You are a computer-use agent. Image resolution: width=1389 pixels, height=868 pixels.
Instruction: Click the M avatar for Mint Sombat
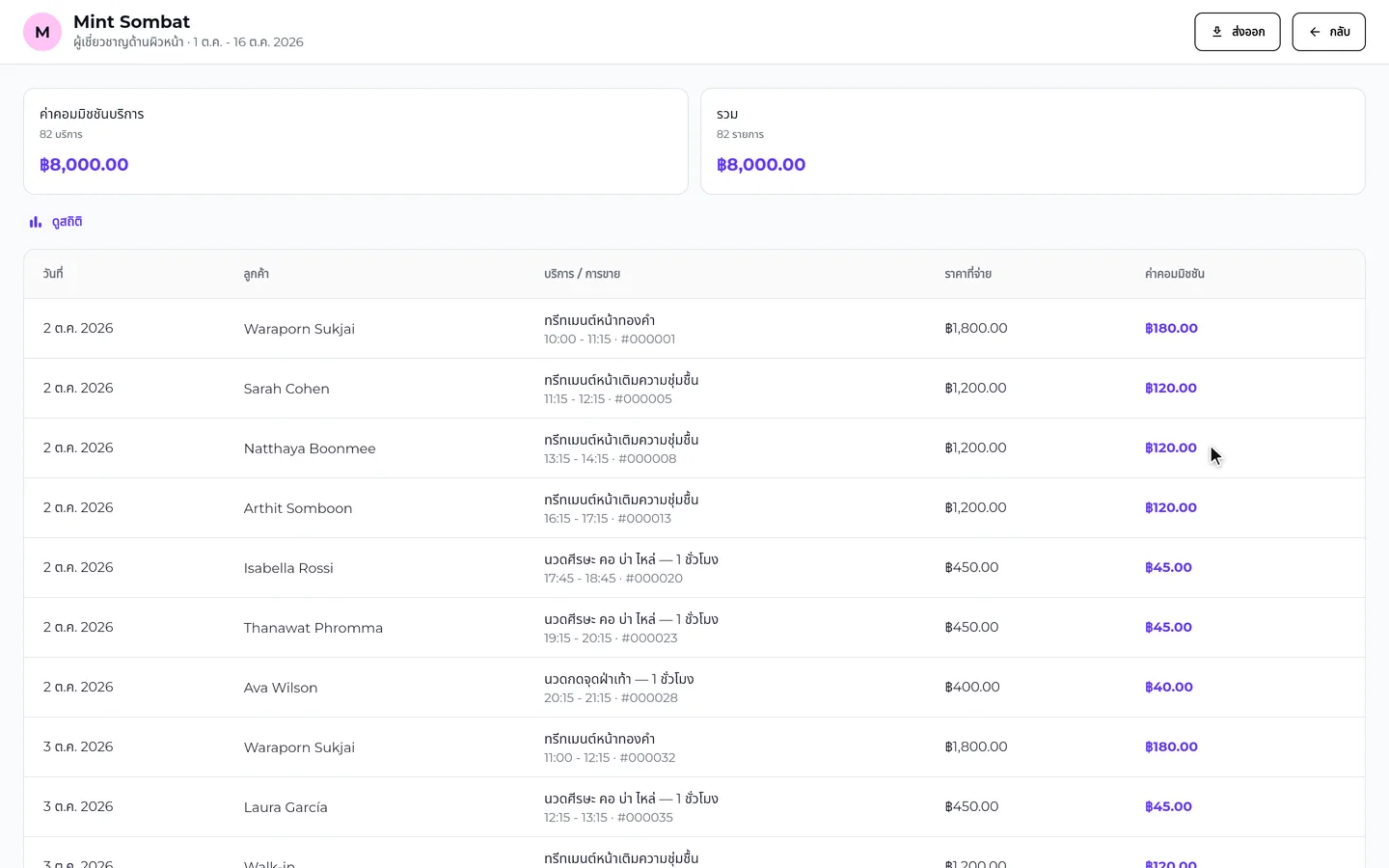(x=42, y=32)
